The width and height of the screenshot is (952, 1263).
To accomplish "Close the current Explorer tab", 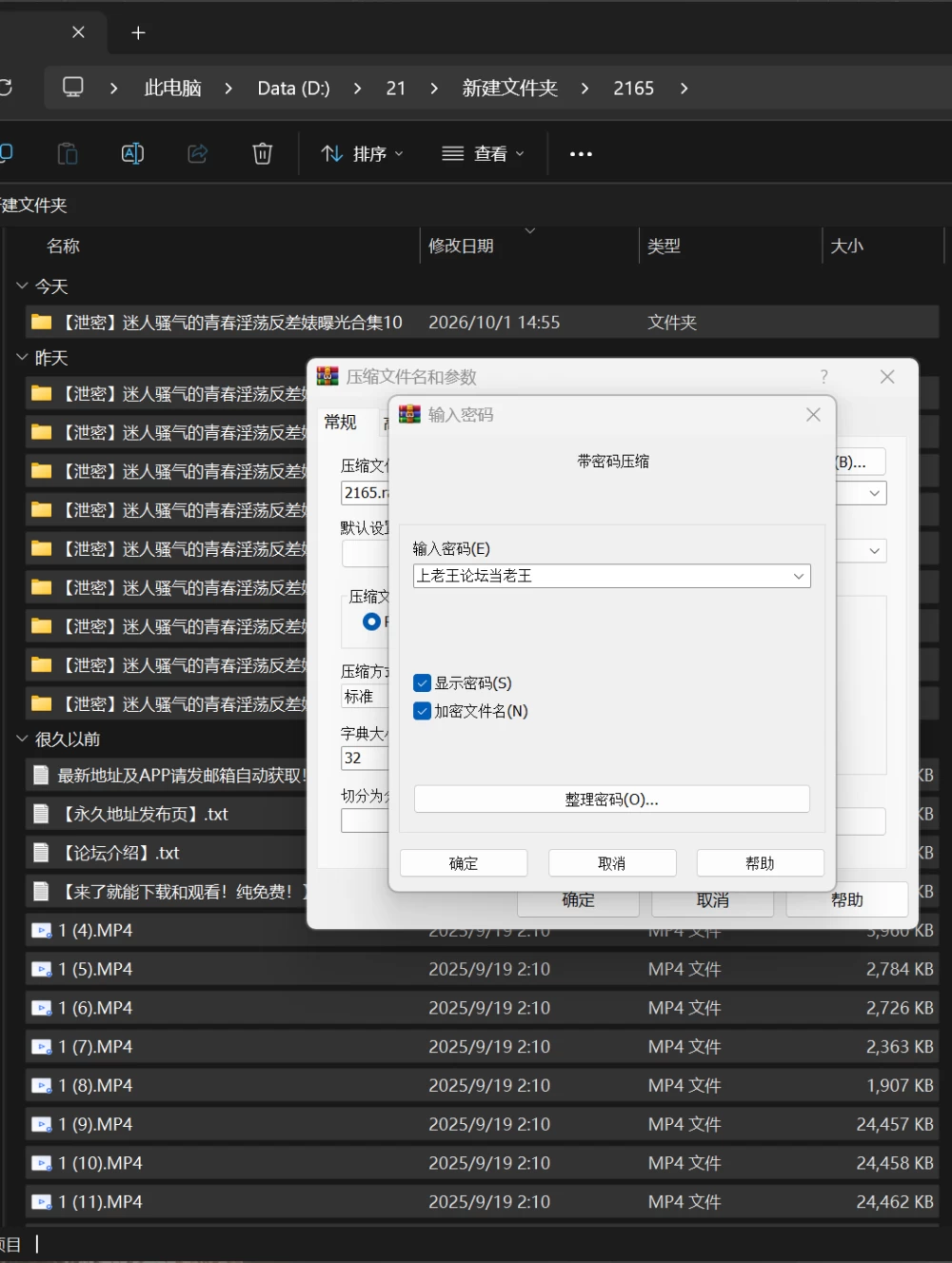I will tap(78, 32).
